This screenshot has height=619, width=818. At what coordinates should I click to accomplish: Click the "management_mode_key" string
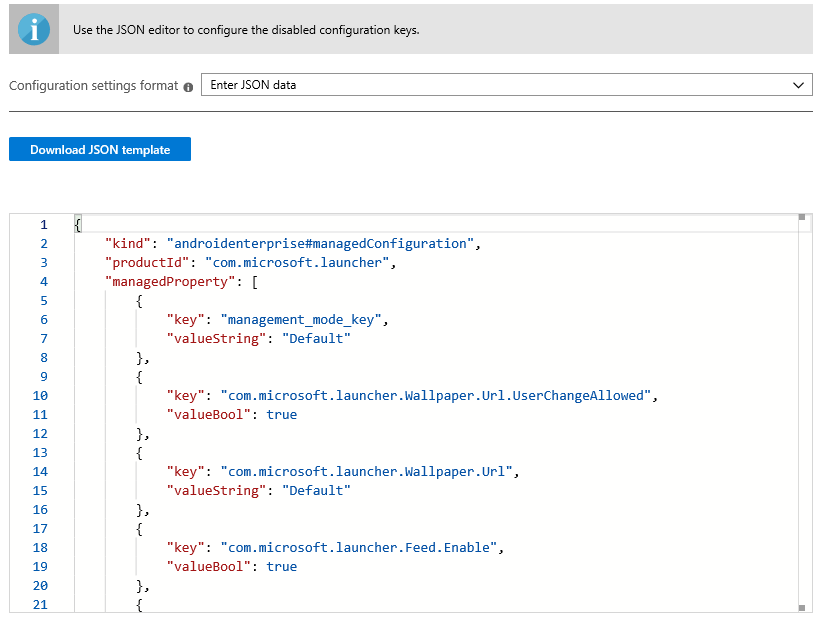tap(303, 320)
